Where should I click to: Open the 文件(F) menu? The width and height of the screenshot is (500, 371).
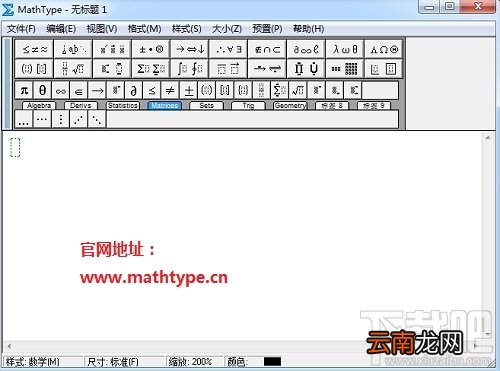[x=21, y=29]
